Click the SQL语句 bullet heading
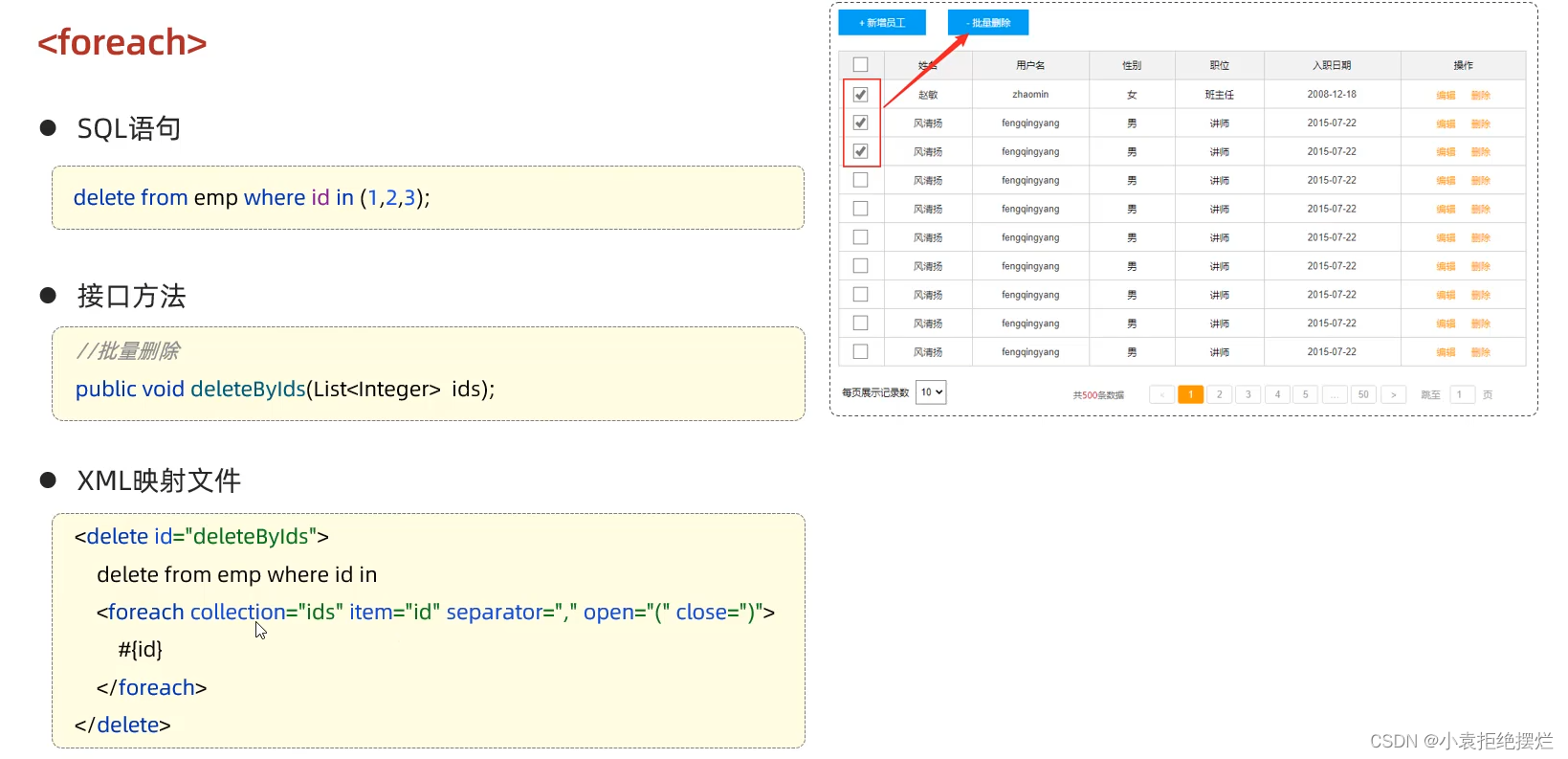1568x759 pixels. click(129, 128)
